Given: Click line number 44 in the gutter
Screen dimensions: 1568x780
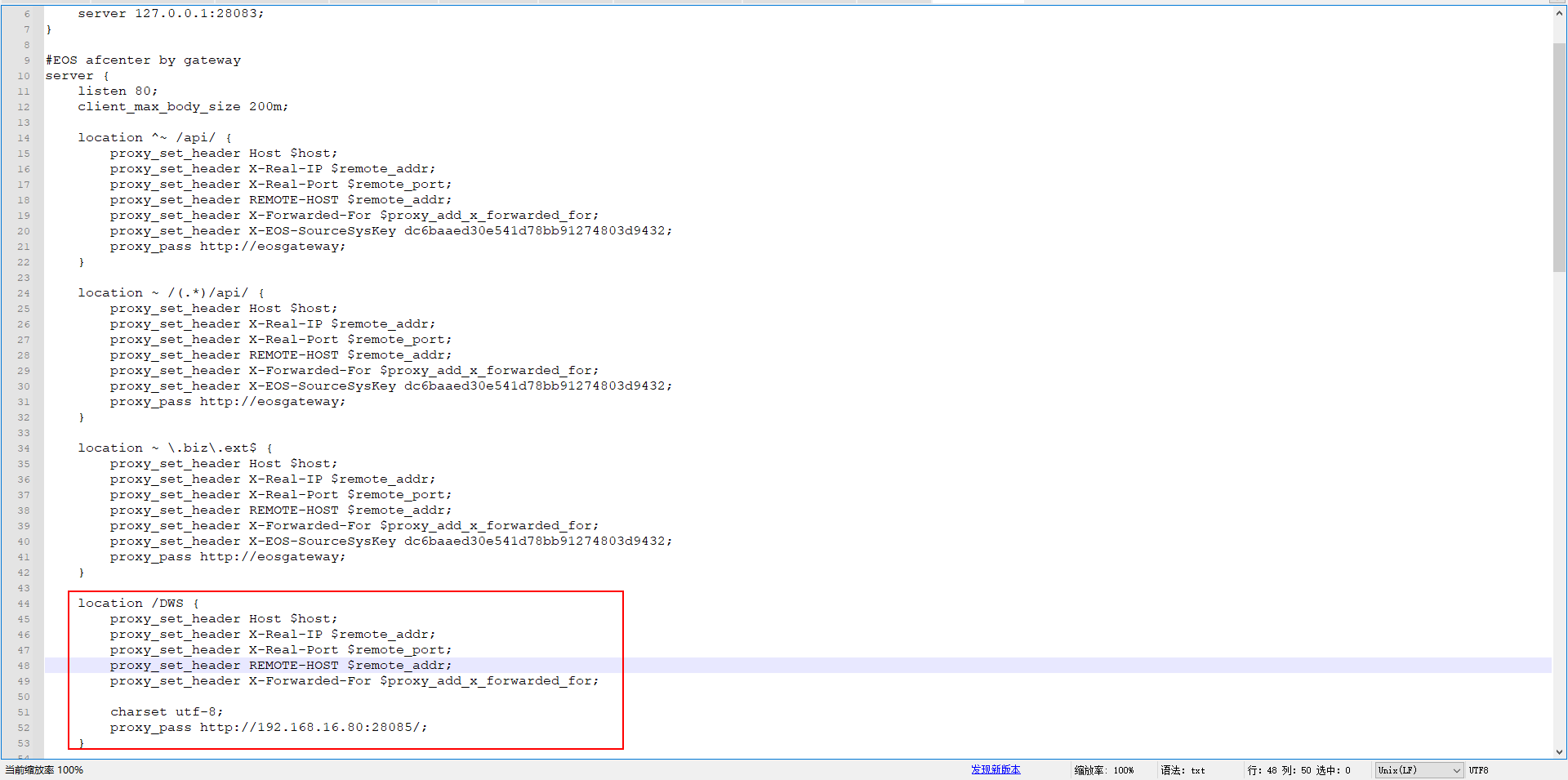Looking at the screenshot, I should point(23,604).
